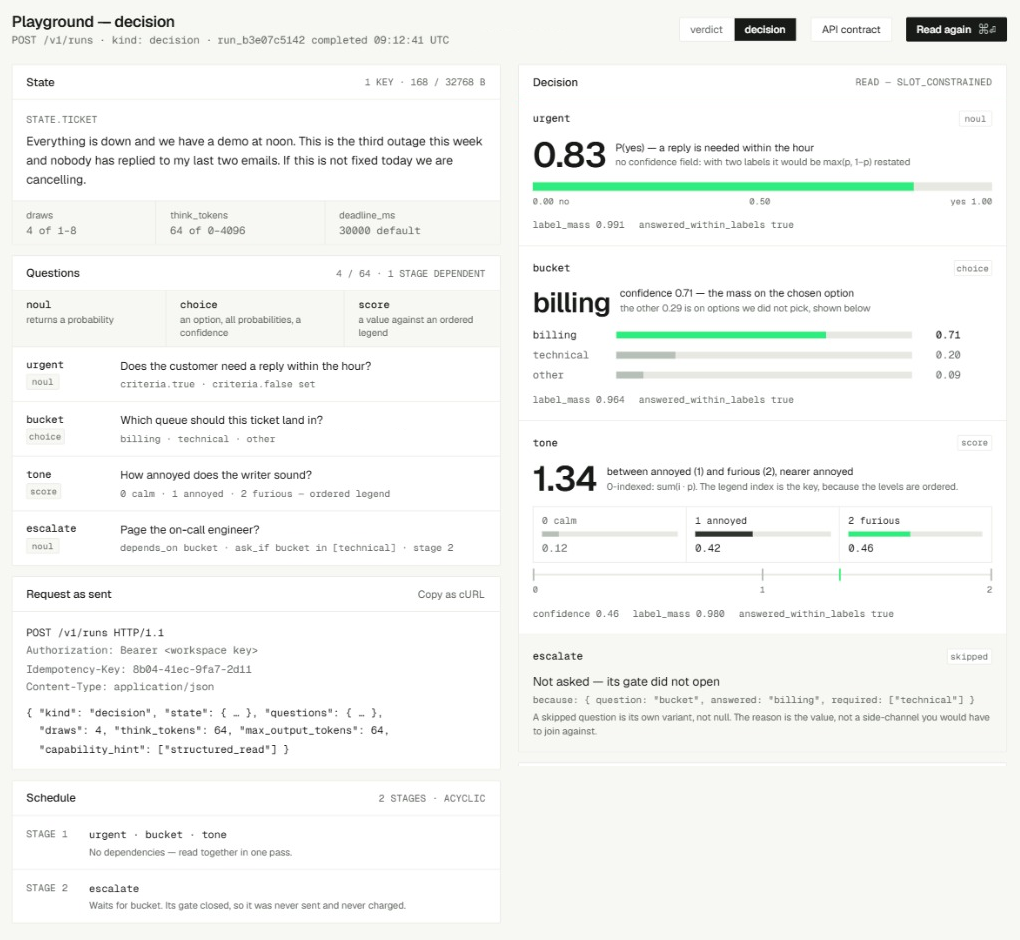
Task: Click the score type column header
Action: (422, 318)
